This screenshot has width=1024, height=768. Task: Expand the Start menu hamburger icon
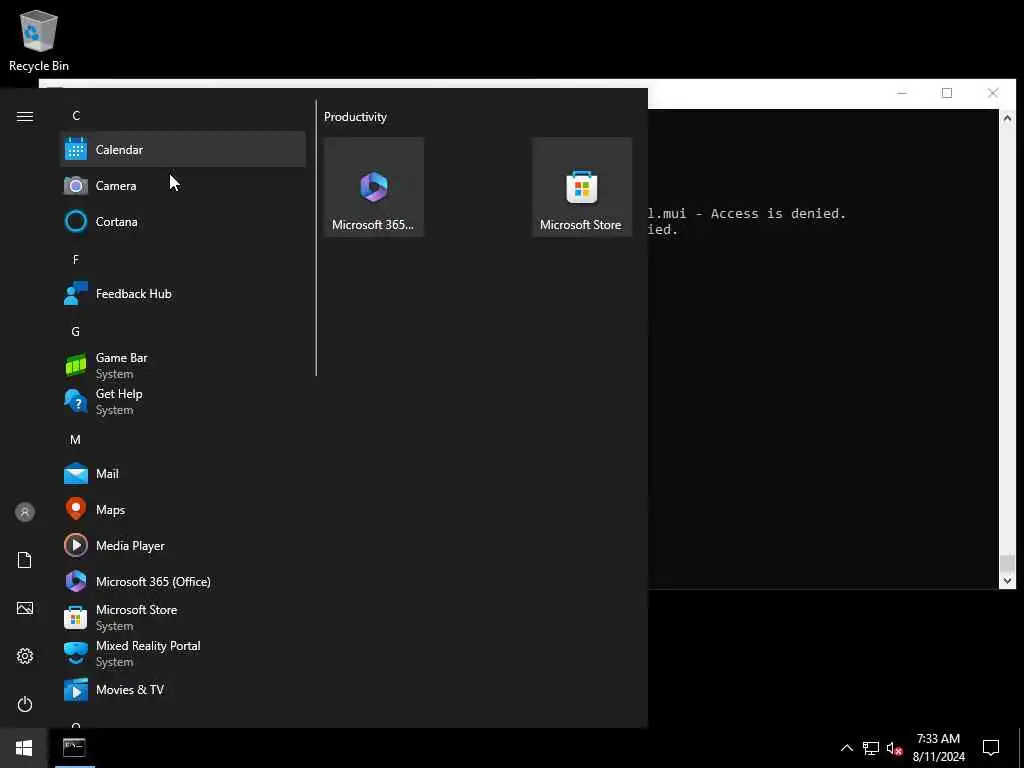25,116
